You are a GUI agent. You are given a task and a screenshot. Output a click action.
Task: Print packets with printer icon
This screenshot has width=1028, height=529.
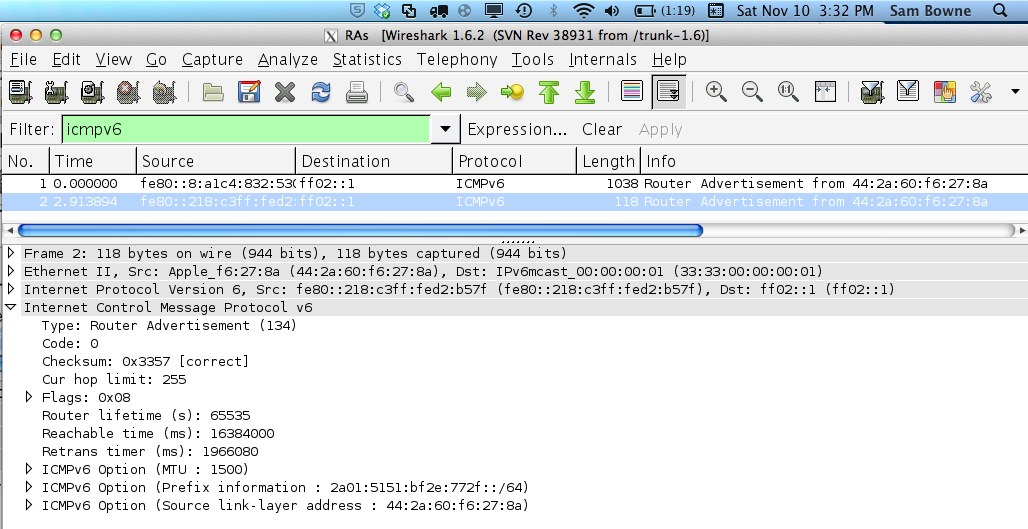[x=357, y=92]
